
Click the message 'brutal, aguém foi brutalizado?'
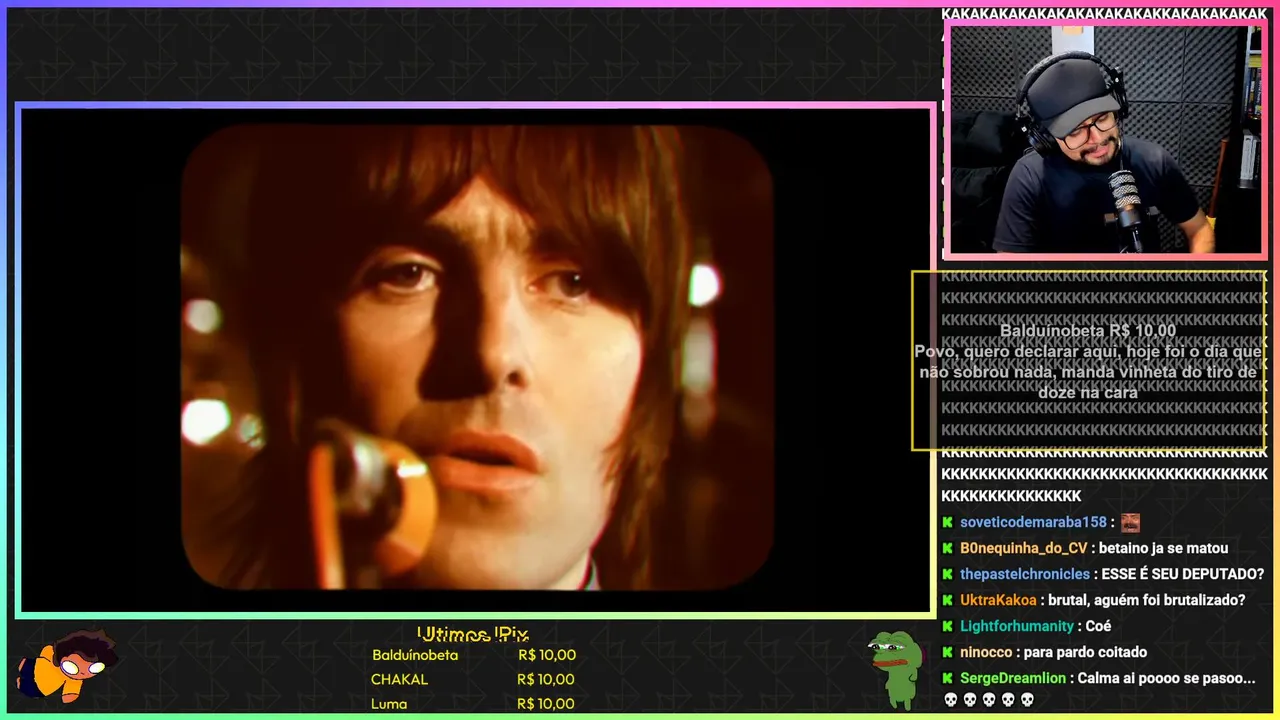point(1148,600)
